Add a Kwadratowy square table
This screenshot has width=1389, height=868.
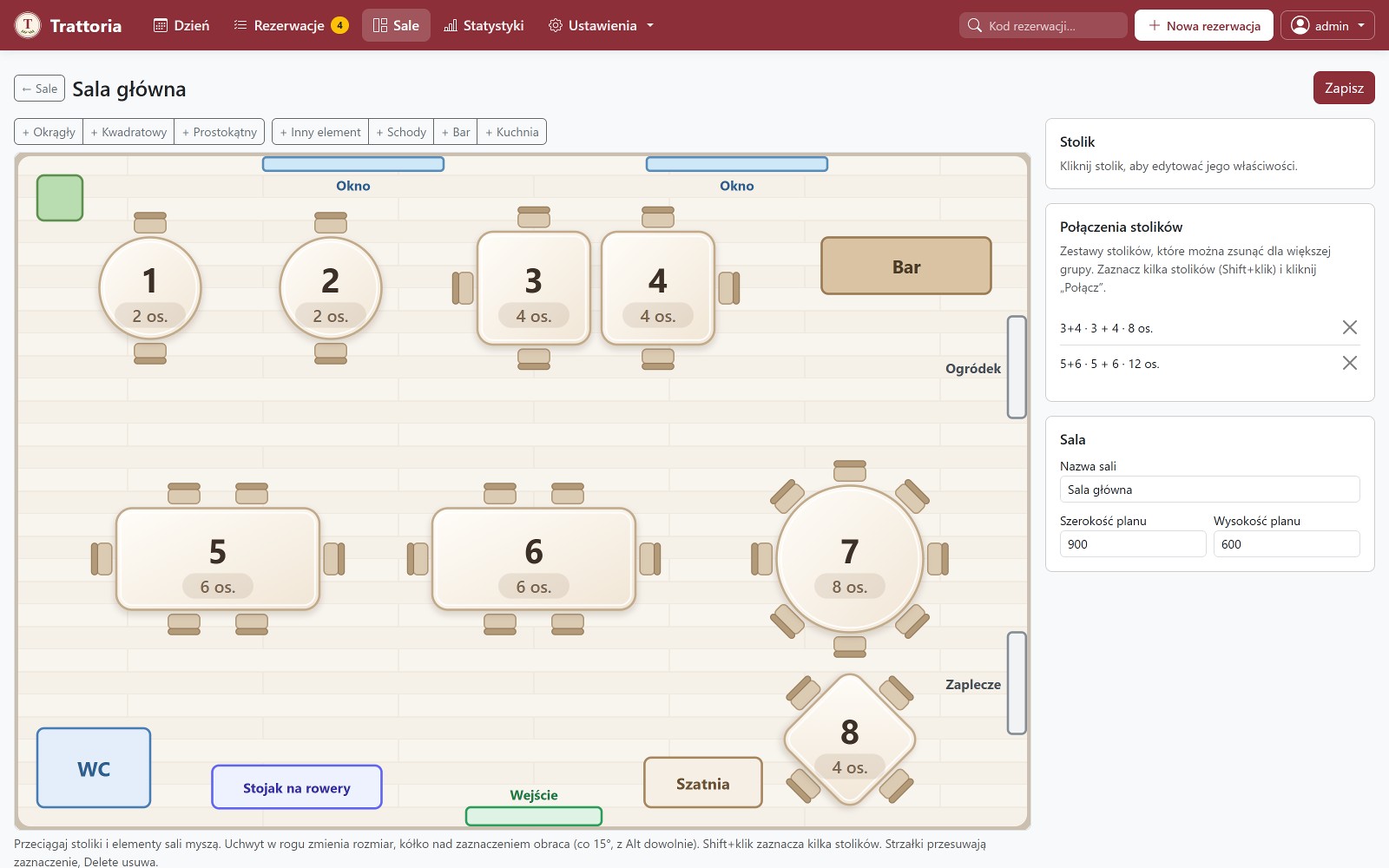pos(128,132)
